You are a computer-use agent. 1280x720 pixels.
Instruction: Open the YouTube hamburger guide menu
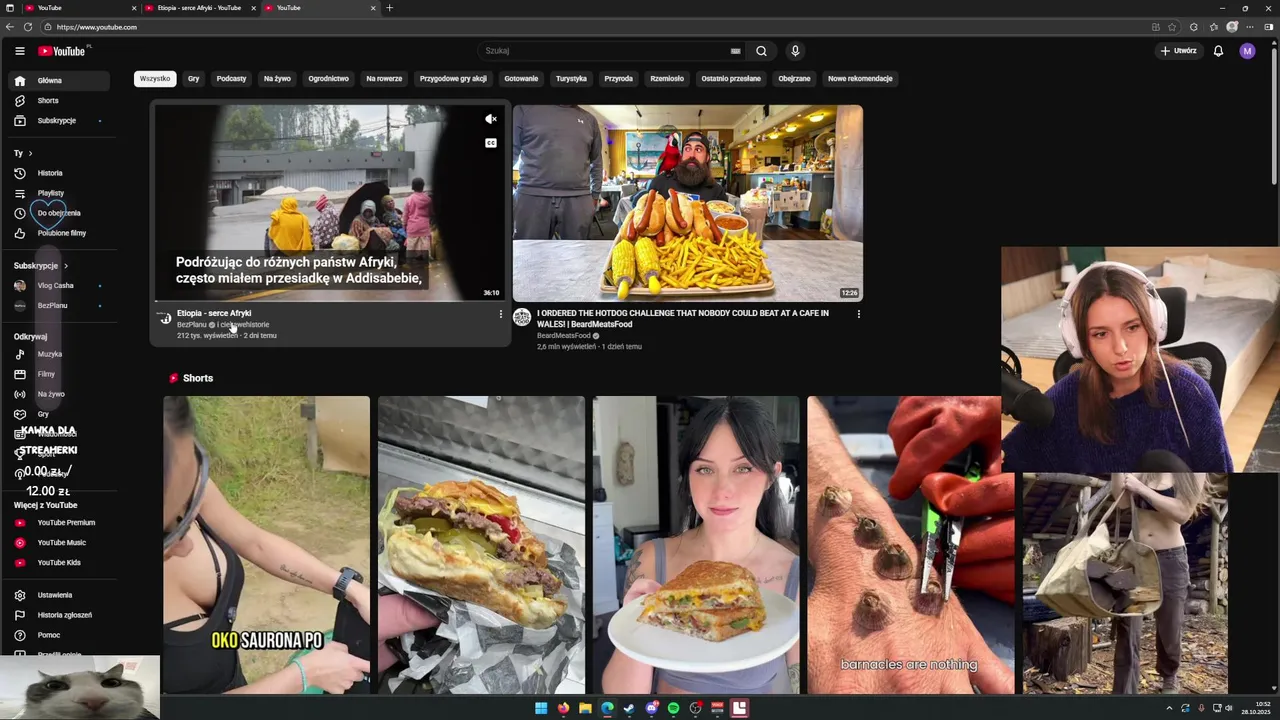[20, 51]
